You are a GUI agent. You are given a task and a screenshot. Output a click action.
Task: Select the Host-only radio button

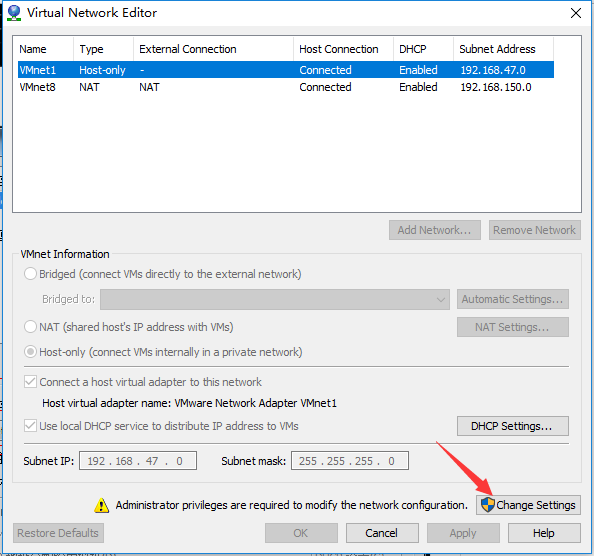tap(30, 352)
